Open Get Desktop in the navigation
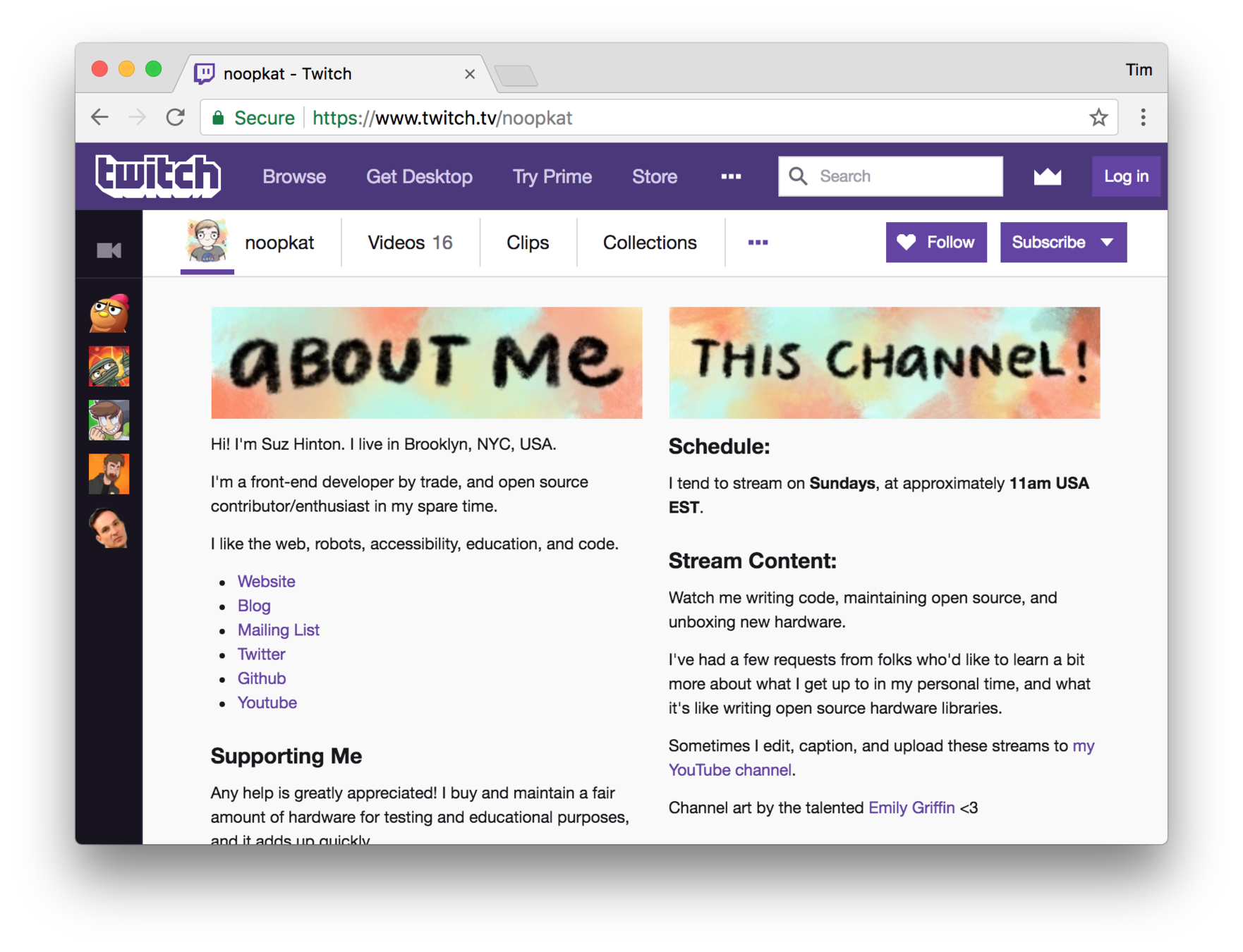Viewport: 1243px width, 952px height. [419, 176]
